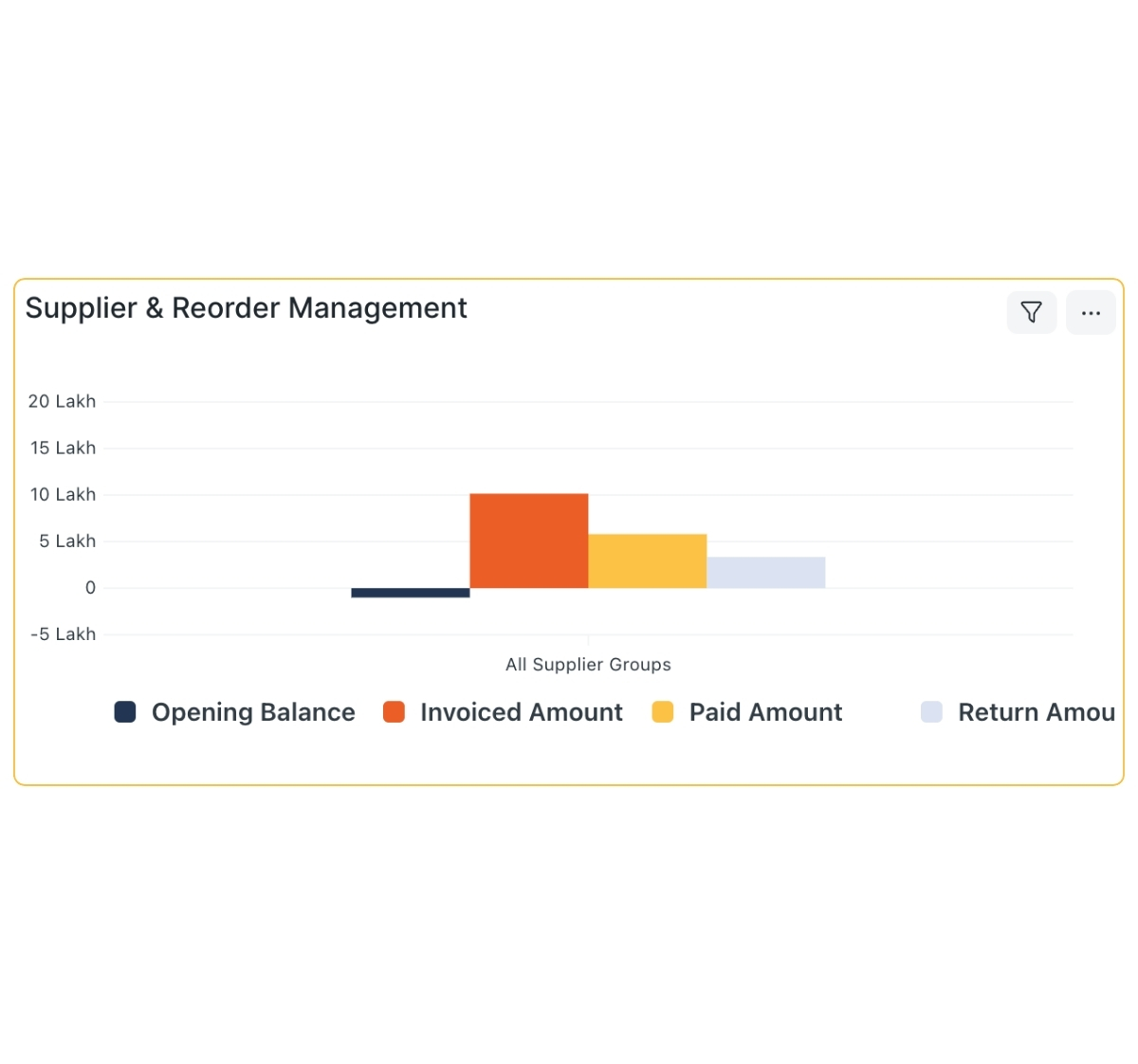This screenshot has width=1138, height=1064.
Task: Click the 20 Lakh y-axis label
Action: point(63,401)
